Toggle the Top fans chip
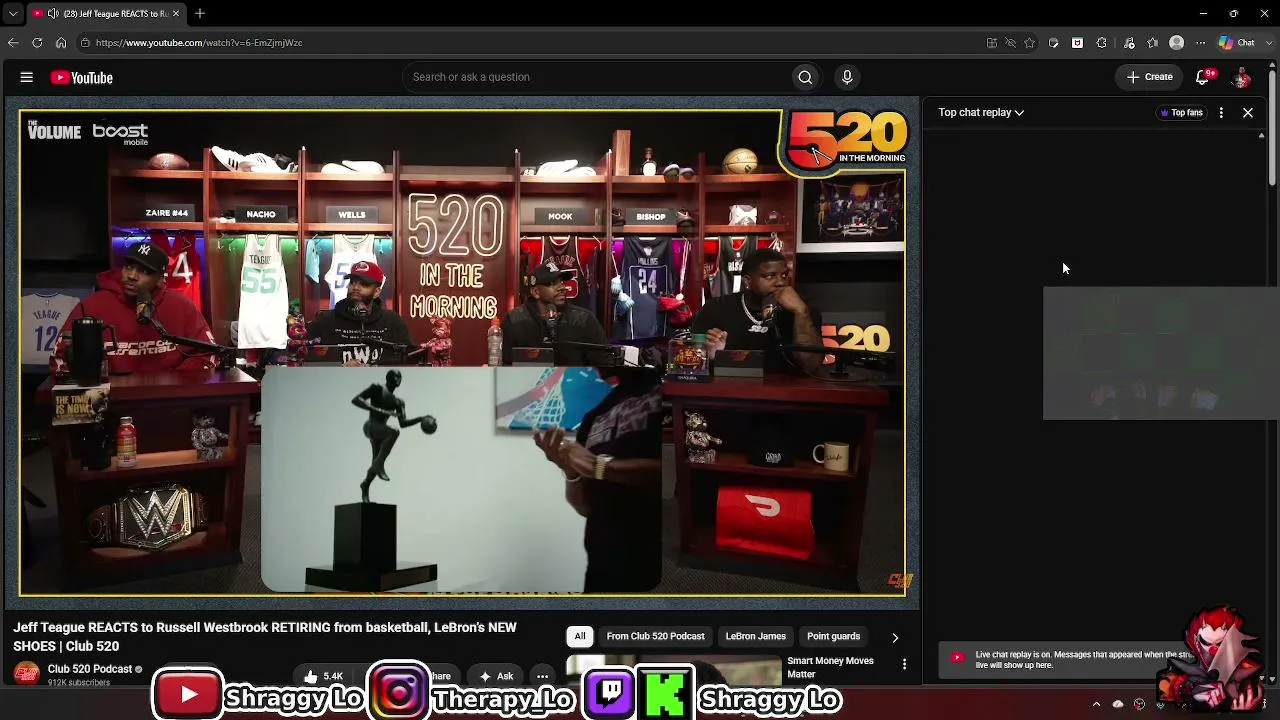Viewport: 1280px width, 720px height. coord(1181,113)
